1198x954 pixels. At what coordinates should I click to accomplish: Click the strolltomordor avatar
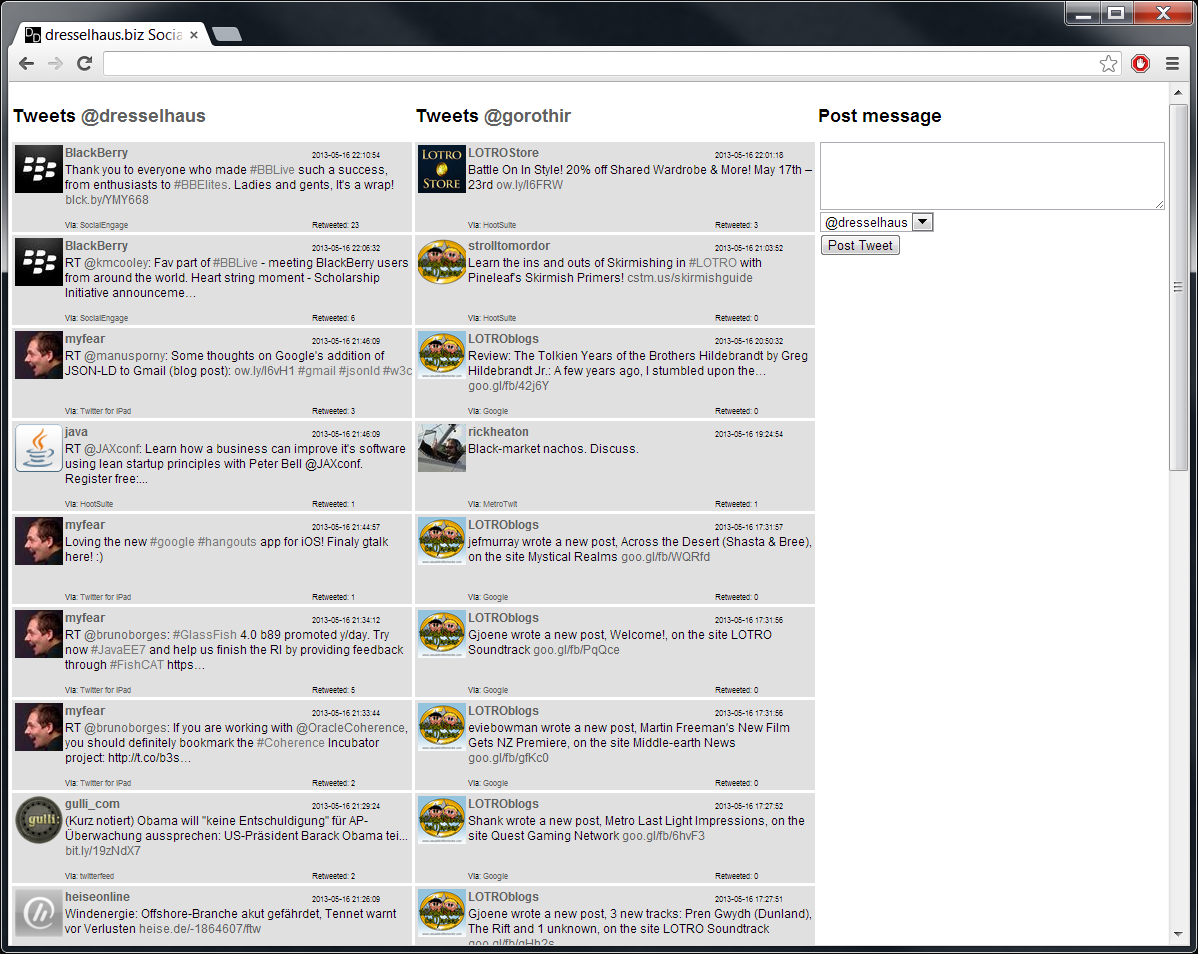442,262
